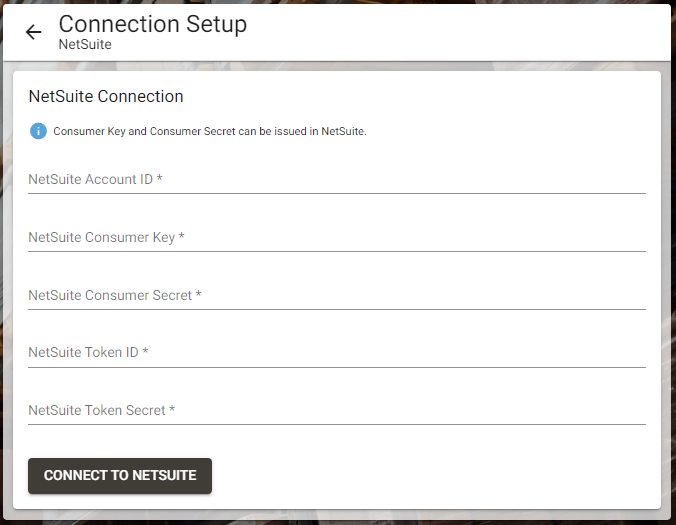The image size is (676, 525).
Task: Select the NetSuite Consumer Key input
Action: (x=337, y=238)
